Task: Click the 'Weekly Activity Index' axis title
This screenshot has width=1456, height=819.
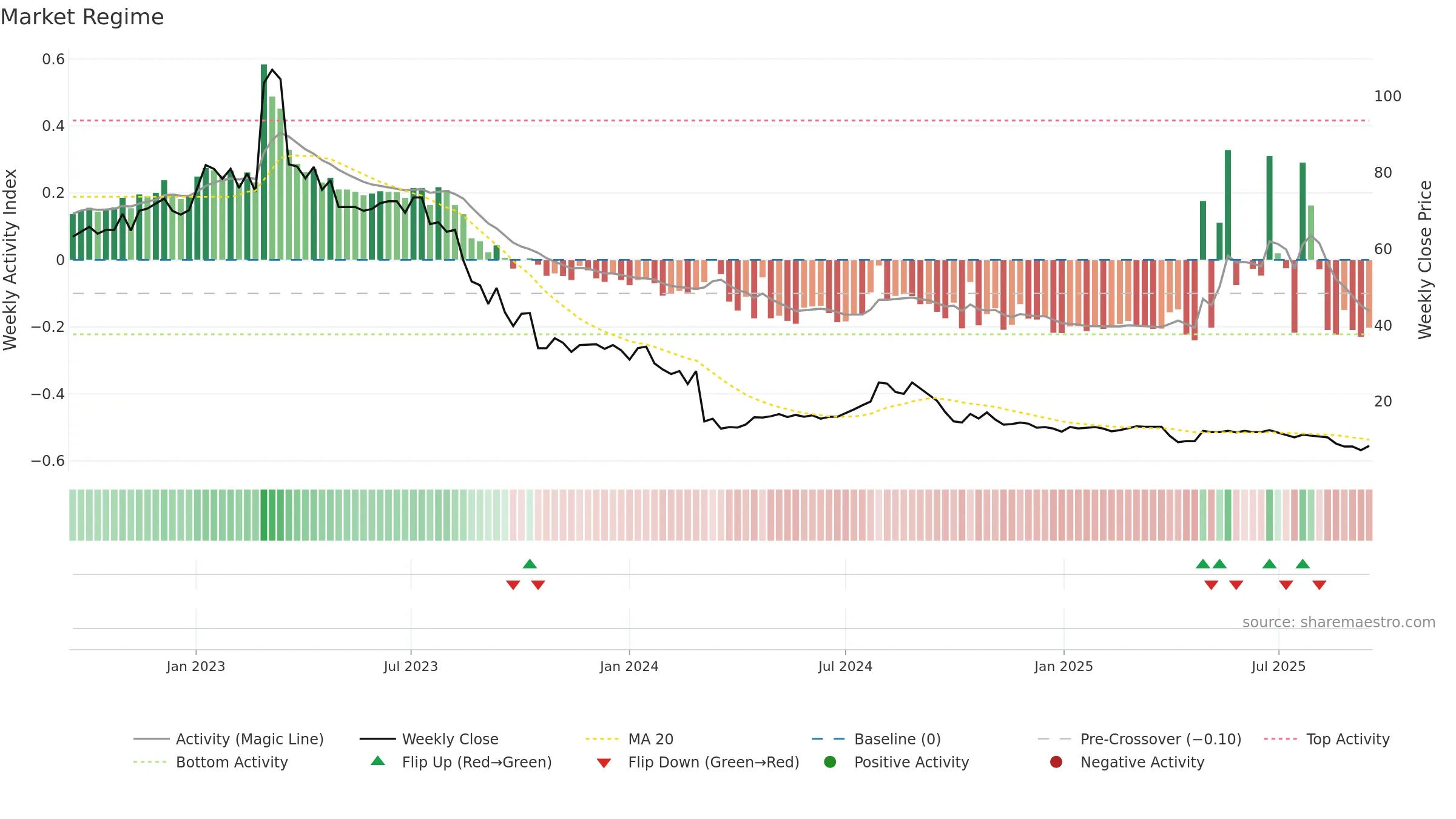Action: tap(10, 260)
